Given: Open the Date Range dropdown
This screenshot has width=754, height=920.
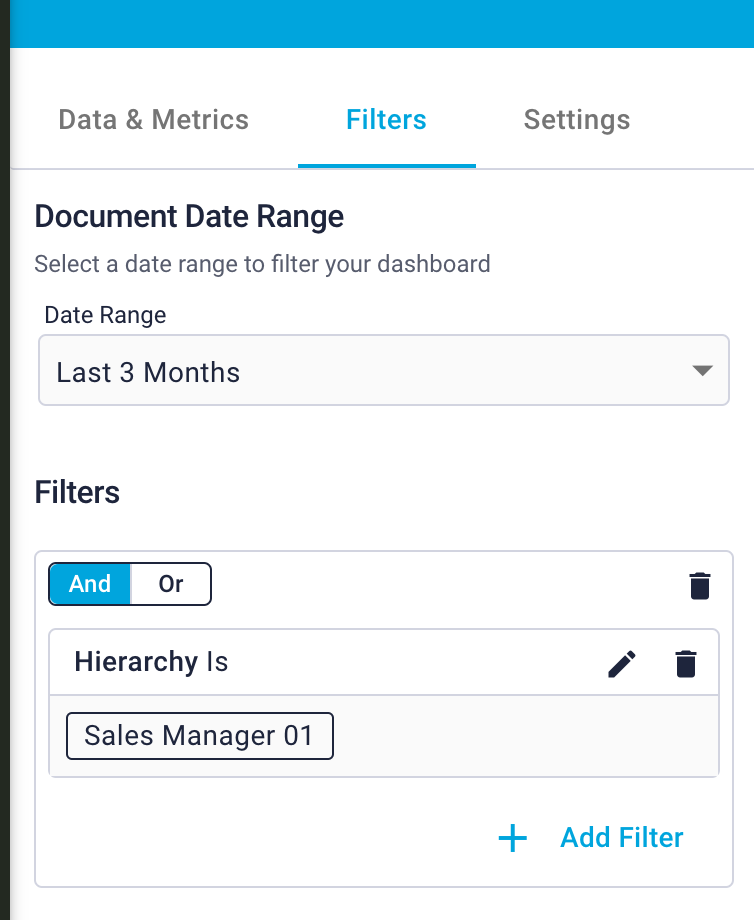Looking at the screenshot, I should click(383, 371).
